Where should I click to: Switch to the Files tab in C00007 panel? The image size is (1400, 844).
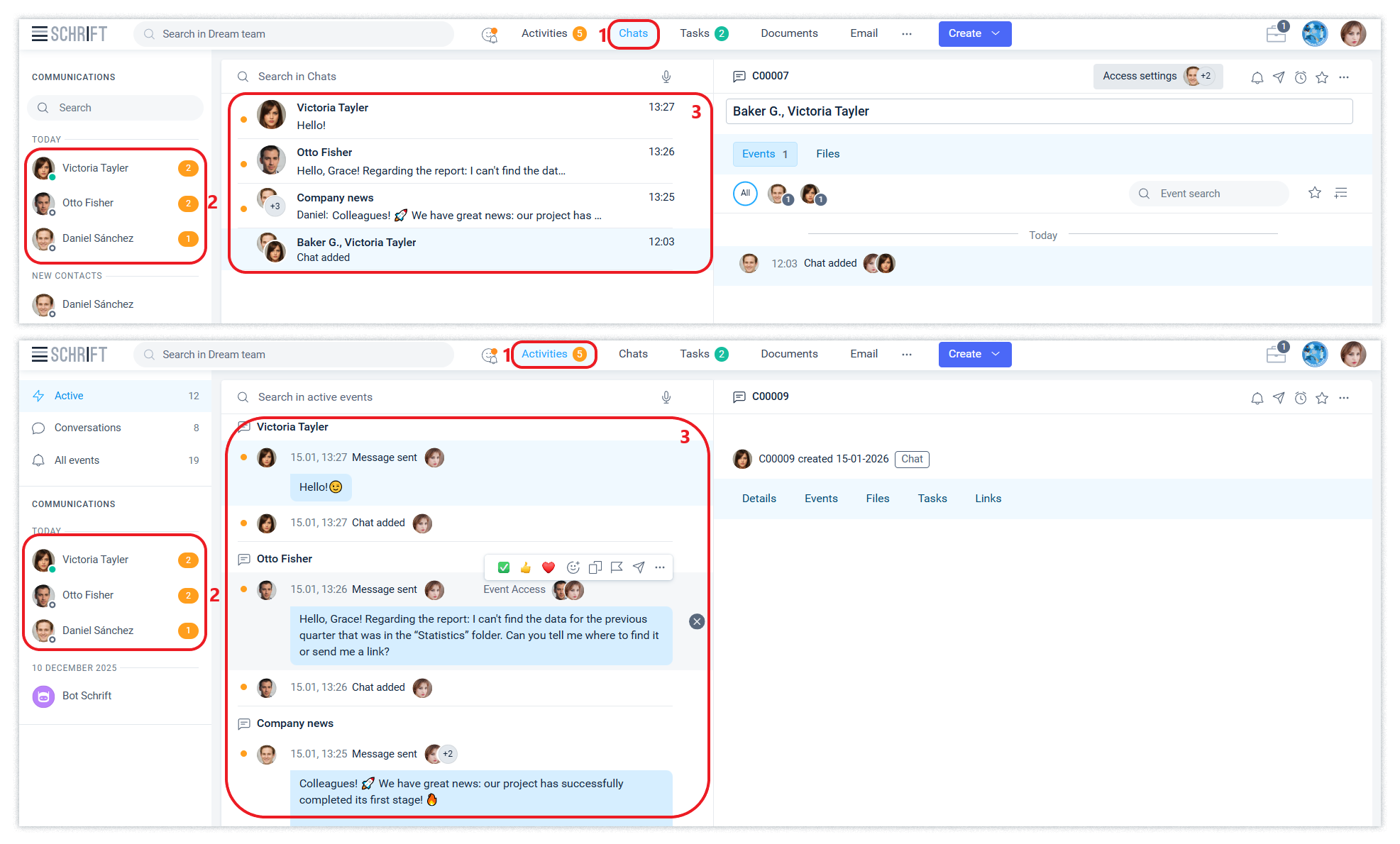coord(827,154)
